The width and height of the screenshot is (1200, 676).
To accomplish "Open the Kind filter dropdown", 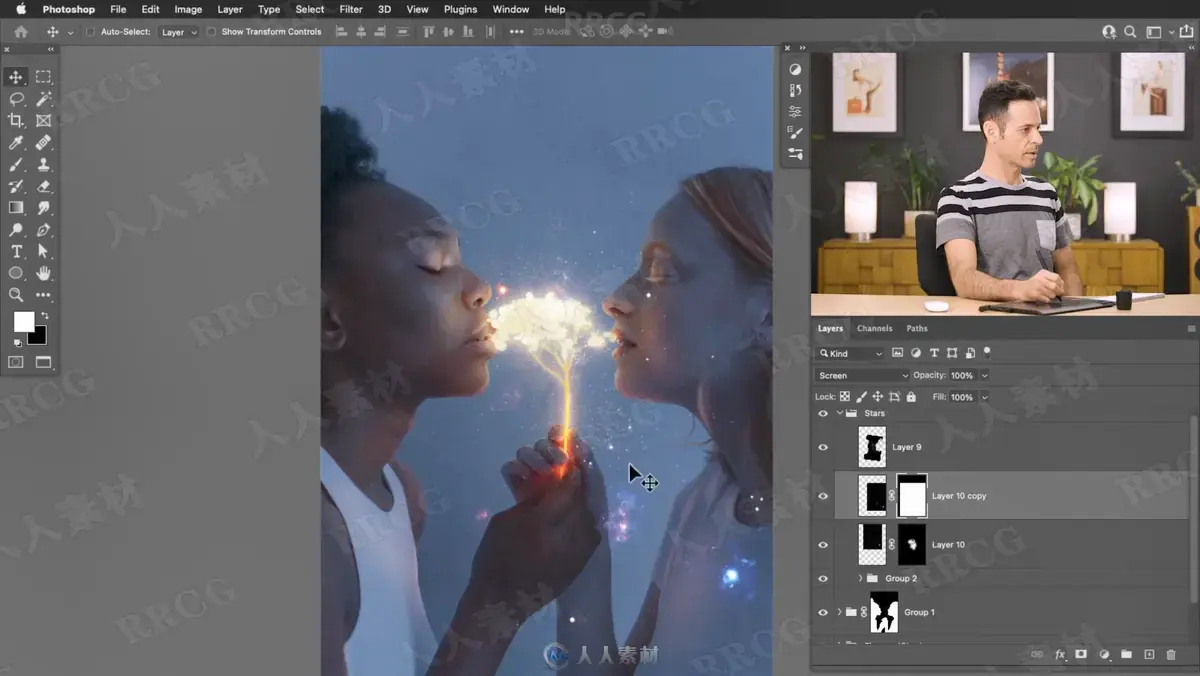I will point(850,353).
